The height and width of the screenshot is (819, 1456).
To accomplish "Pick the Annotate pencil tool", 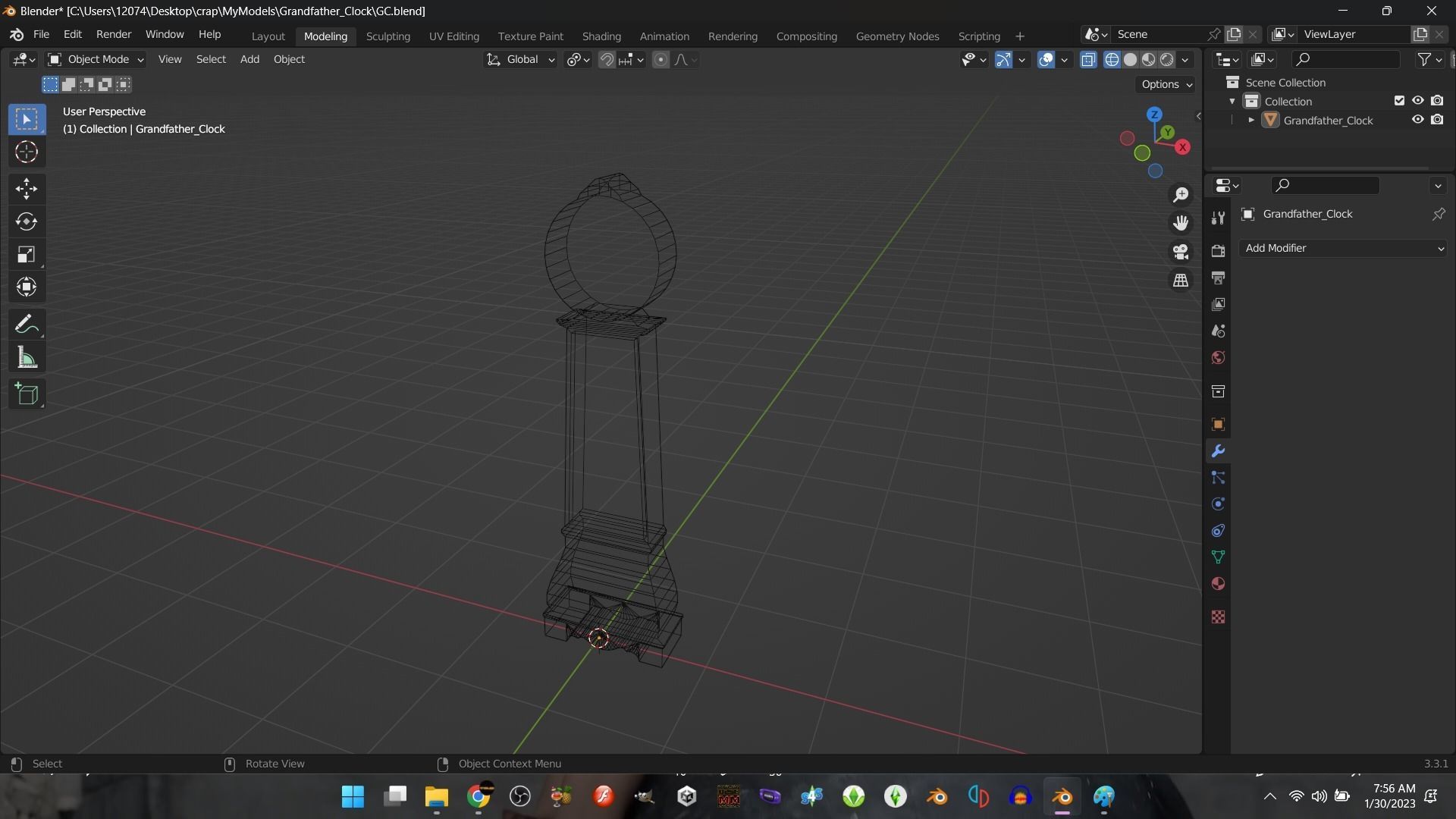I will pyautogui.click(x=27, y=325).
